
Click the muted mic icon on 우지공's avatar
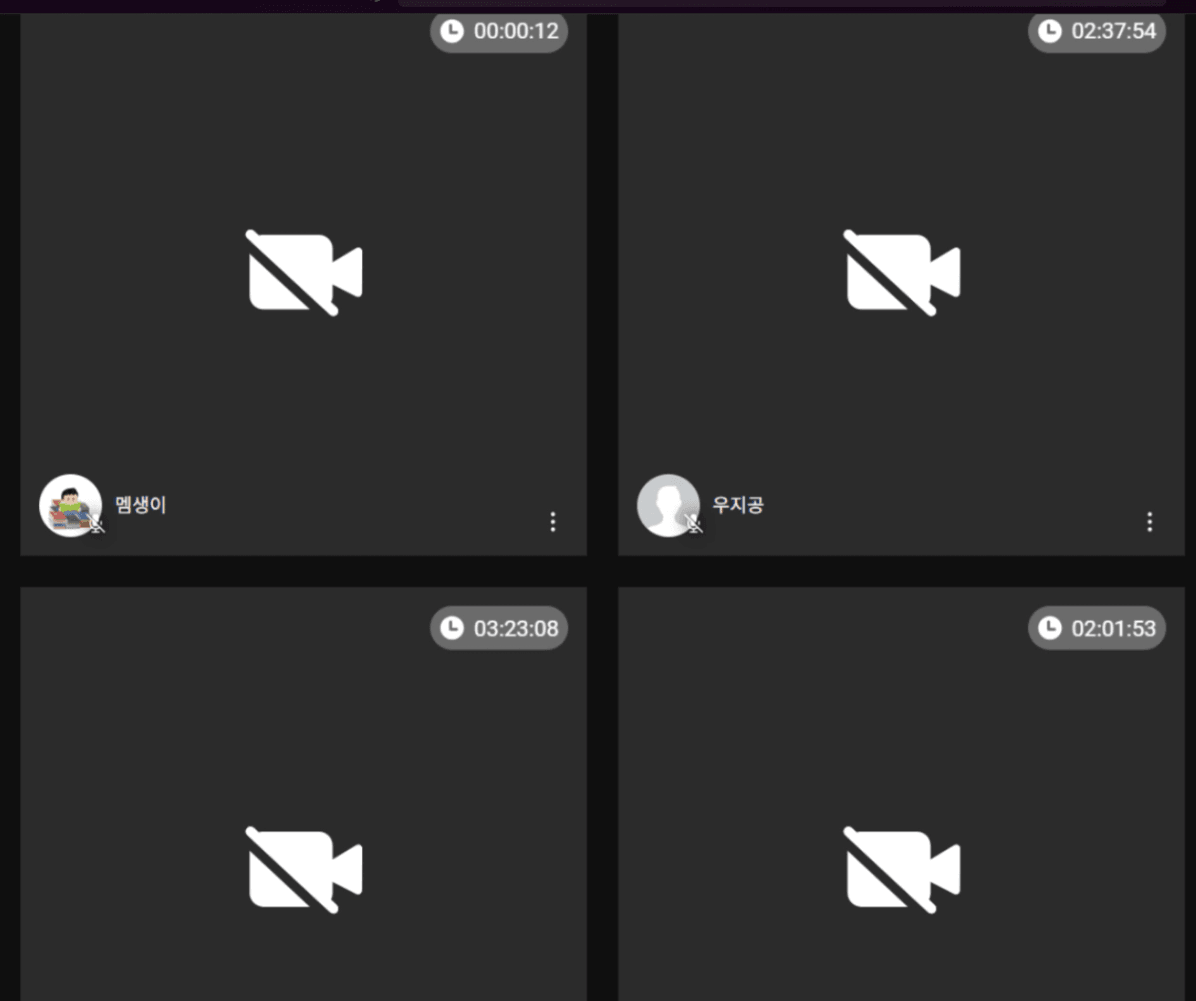click(x=693, y=524)
